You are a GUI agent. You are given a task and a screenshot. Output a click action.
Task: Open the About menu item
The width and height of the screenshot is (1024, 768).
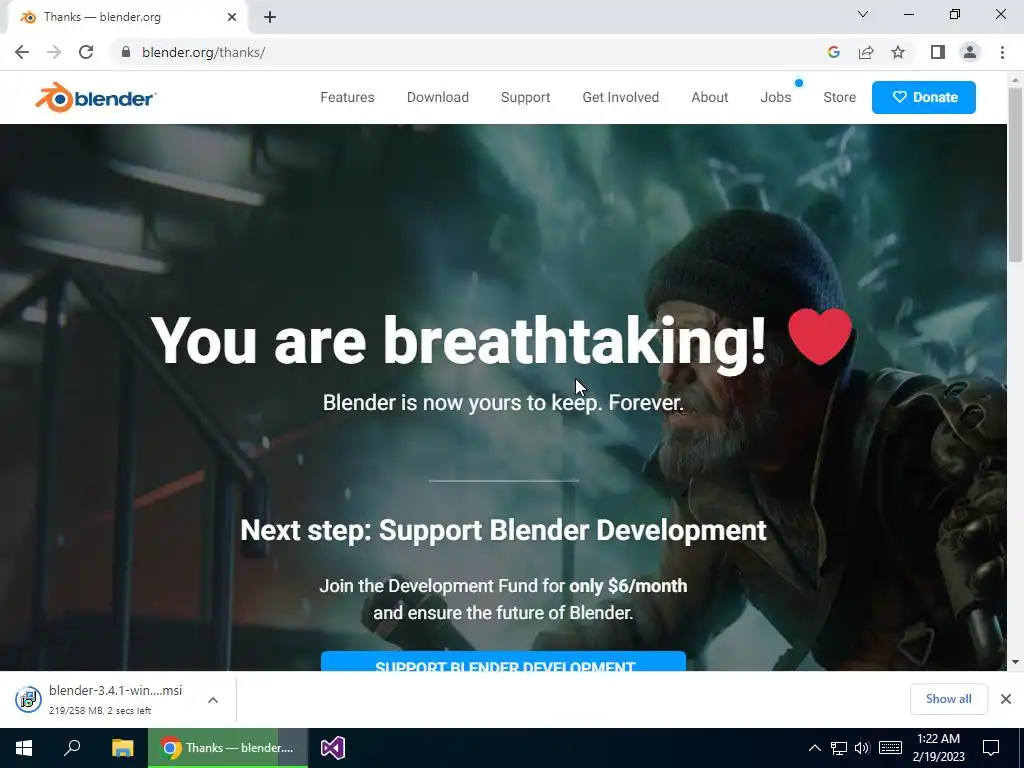710,97
